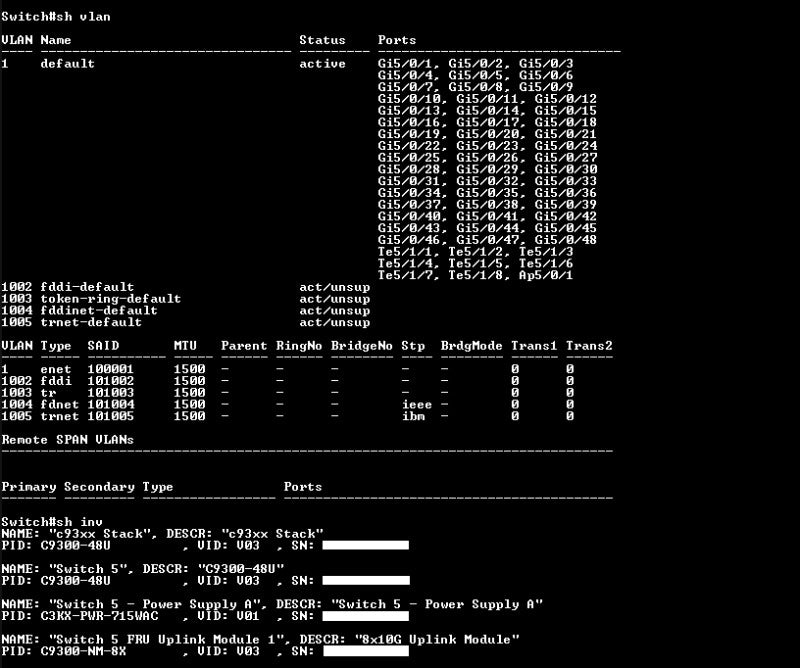Select PID 'C3KX-PWR-715WAC'
The image size is (800, 668).
coord(98,615)
